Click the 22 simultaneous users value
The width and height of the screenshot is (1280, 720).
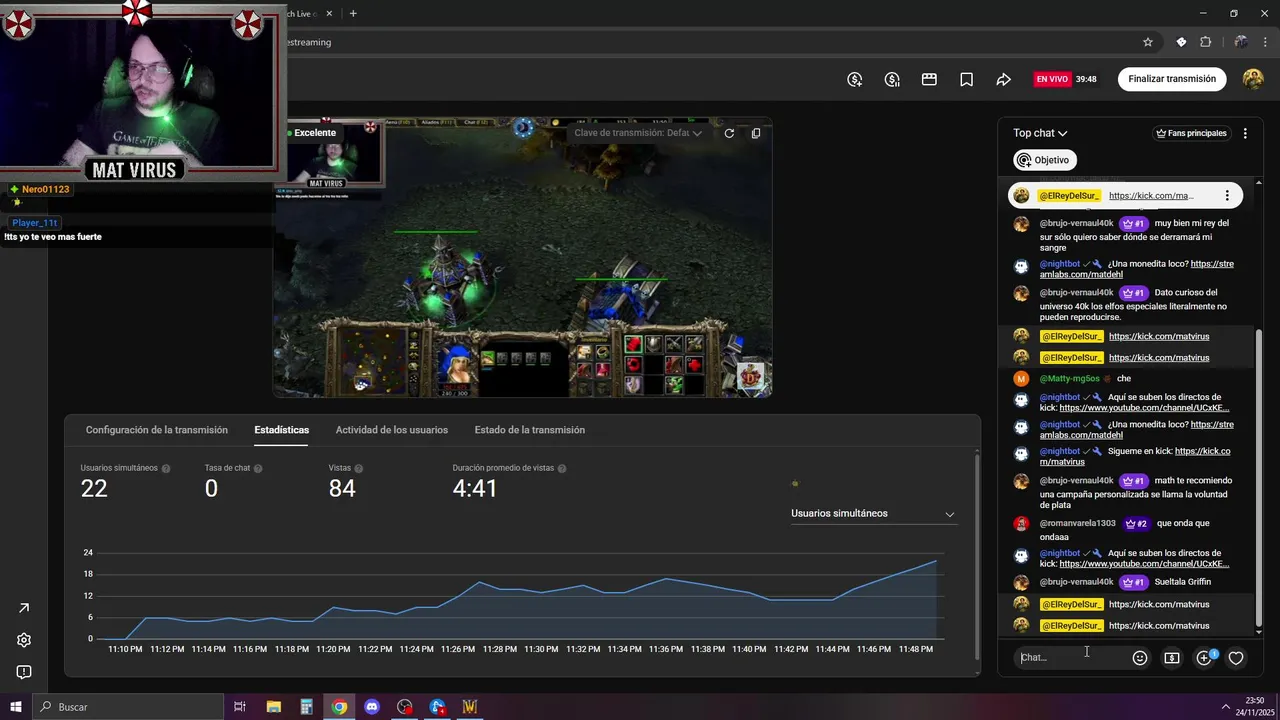coord(94,489)
